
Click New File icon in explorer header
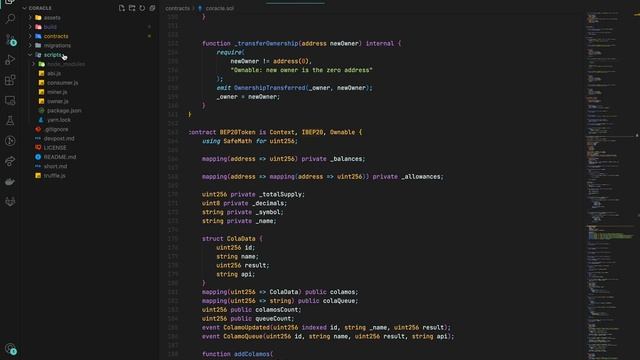point(122,8)
